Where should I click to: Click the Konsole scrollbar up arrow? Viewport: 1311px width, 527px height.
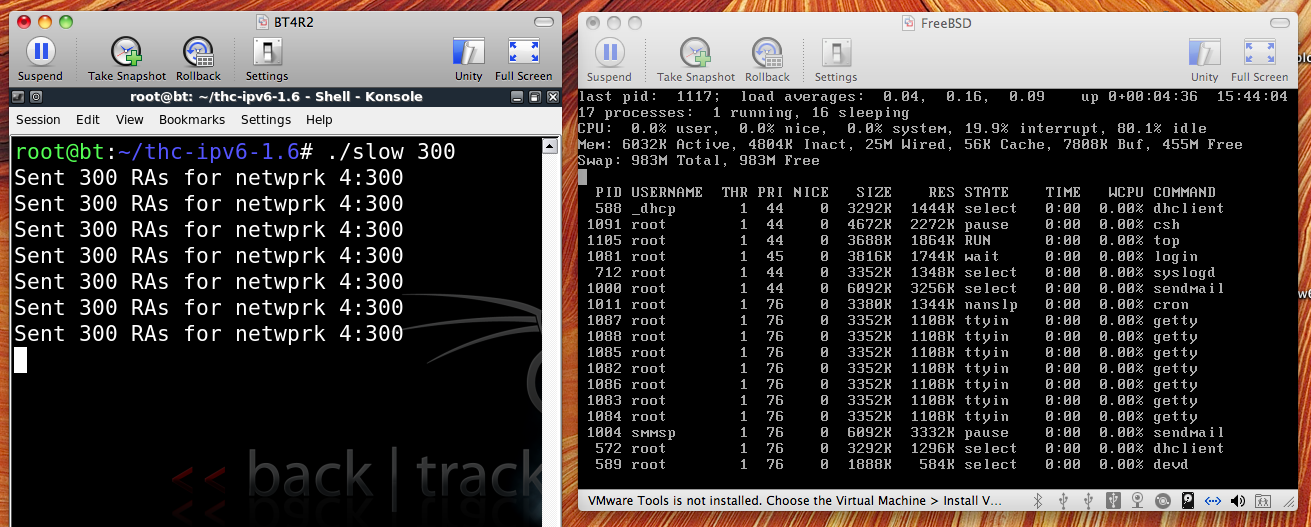[549, 147]
